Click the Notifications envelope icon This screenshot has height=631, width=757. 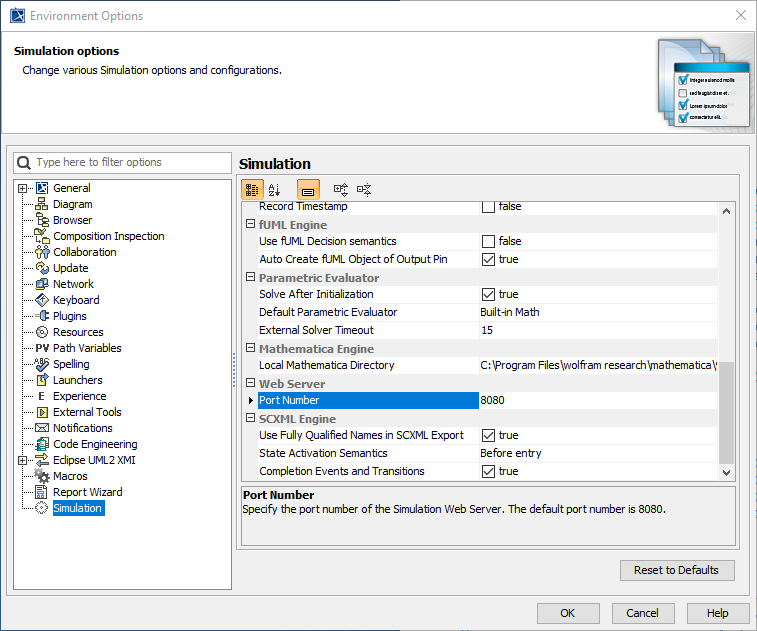[x=42, y=428]
